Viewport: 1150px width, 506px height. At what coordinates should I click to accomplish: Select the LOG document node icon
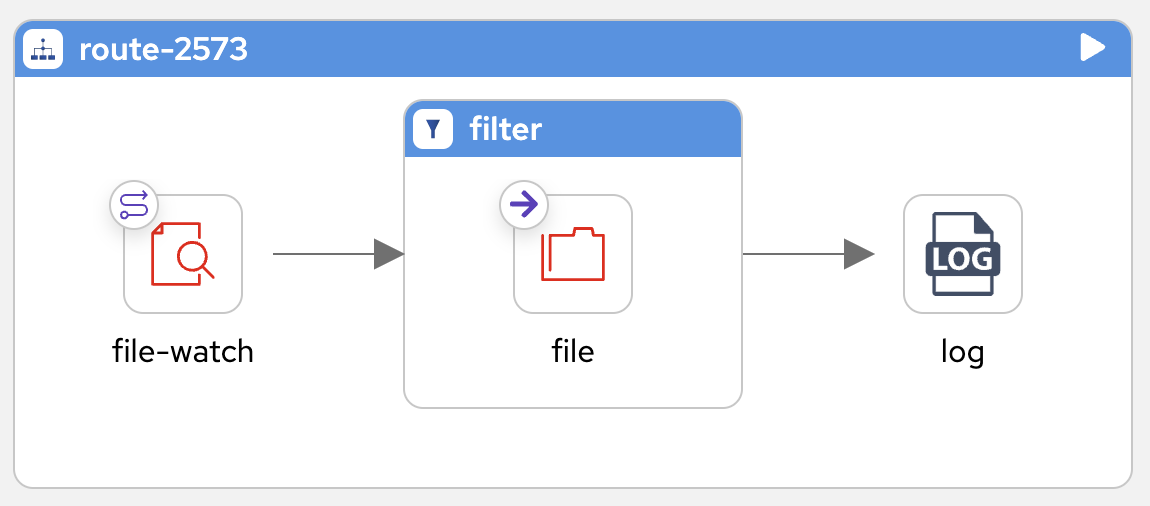962,254
